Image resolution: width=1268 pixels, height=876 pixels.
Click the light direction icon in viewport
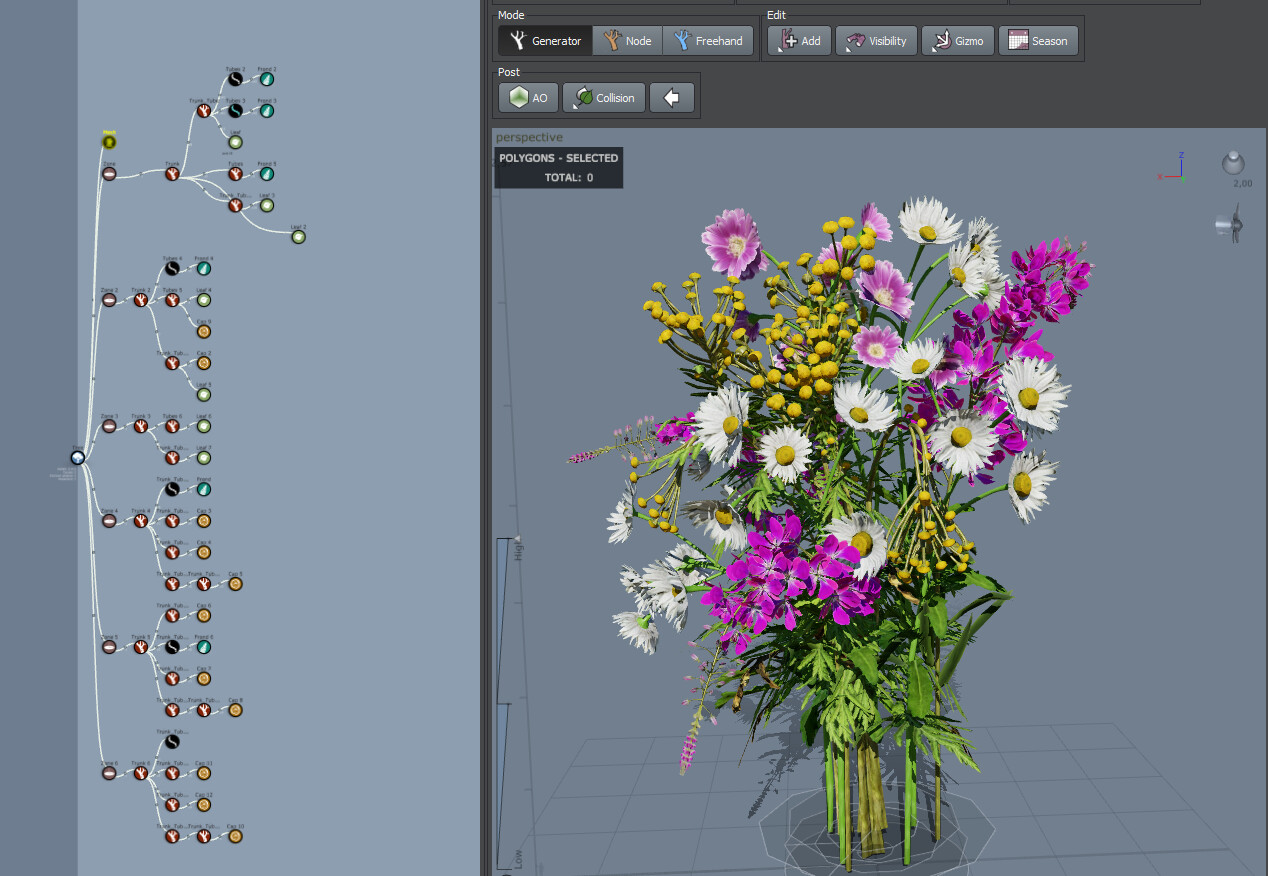1232,163
